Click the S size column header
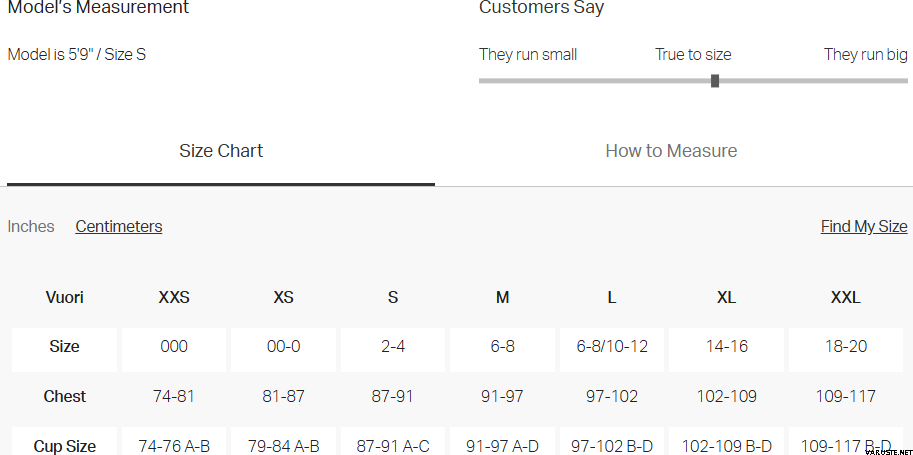This screenshot has width=913, height=455. coord(393,297)
